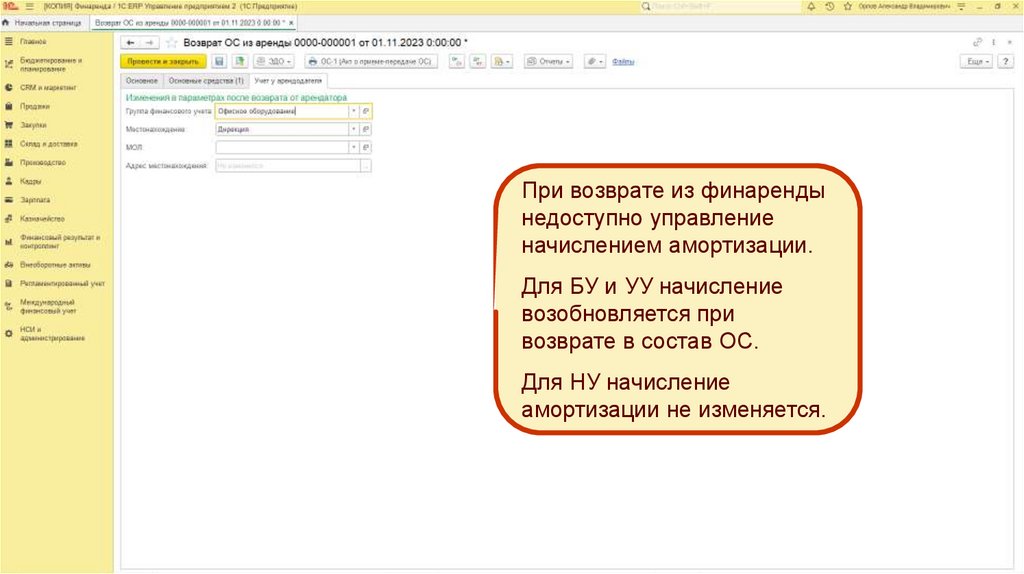The width and height of the screenshot is (1024, 574).
Task: Expand the Местонахождение dropdown list
Action: pyautogui.click(x=353, y=129)
